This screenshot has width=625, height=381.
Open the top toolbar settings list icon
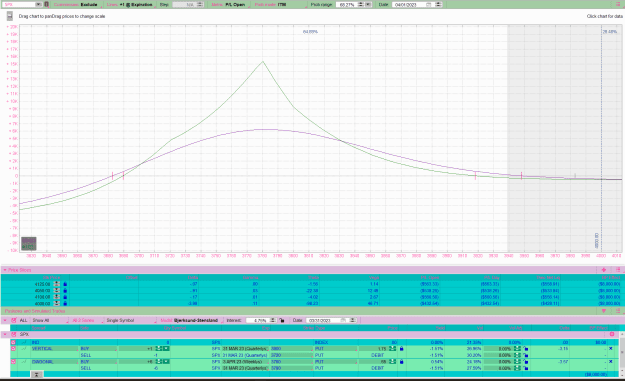tap(618, 4)
